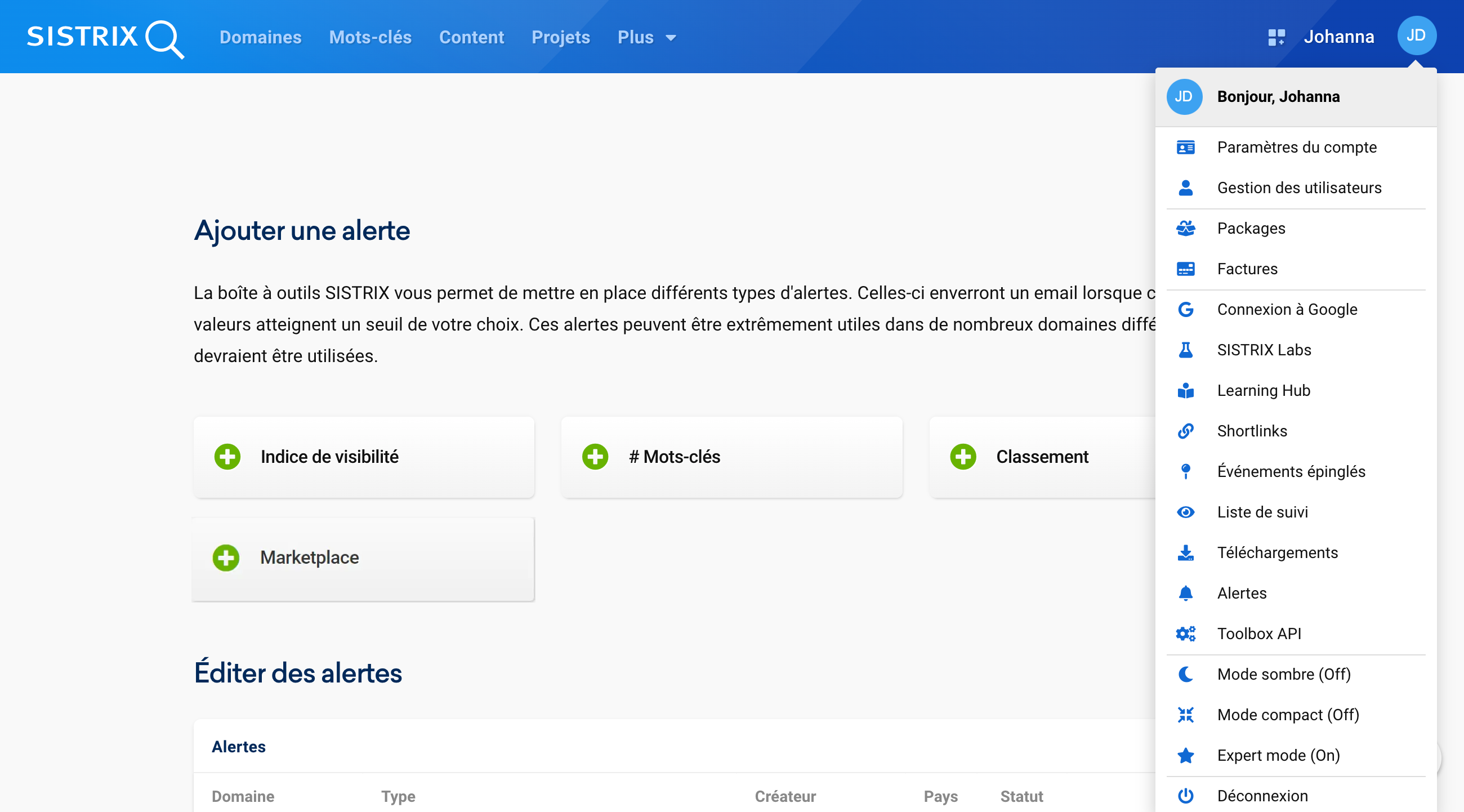Viewport: 1464px width, 812px height.
Task: Click the green plus on Marketplace
Action: (x=226, y=558)
